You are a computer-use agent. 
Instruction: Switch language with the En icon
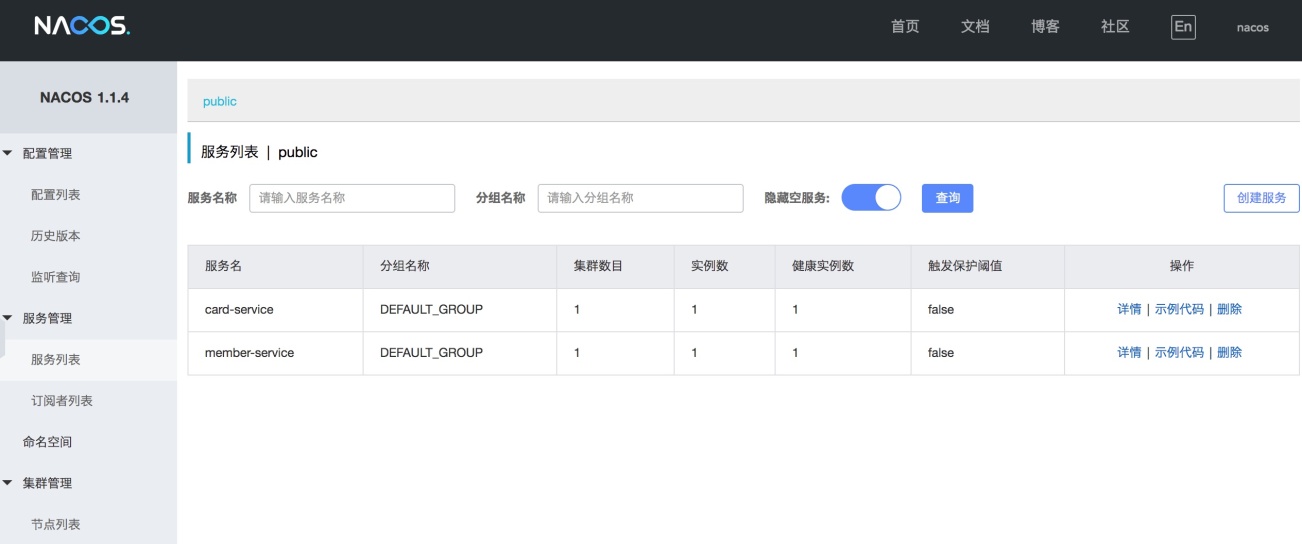coord(1183,27)
